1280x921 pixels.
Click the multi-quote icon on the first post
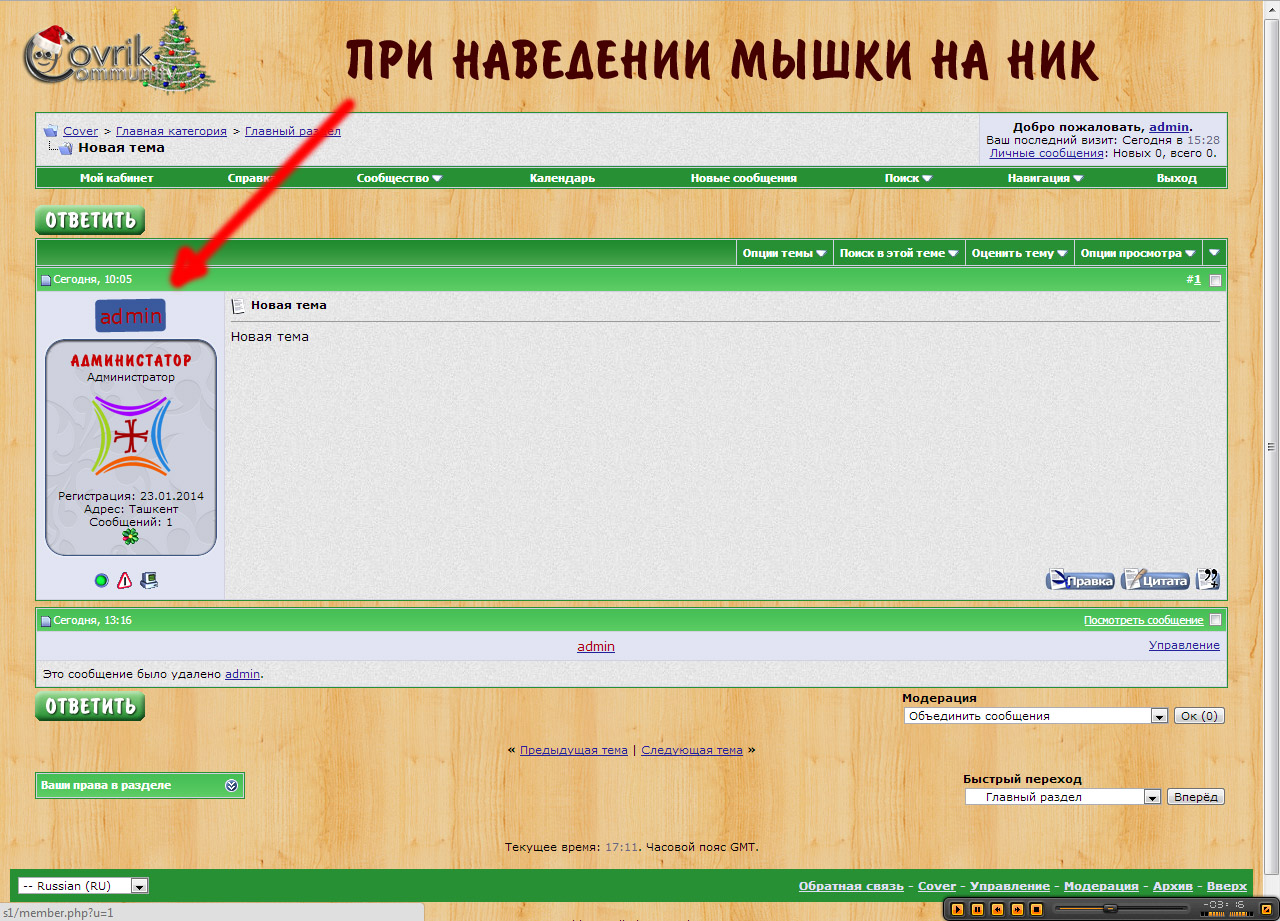[1207, 579]
